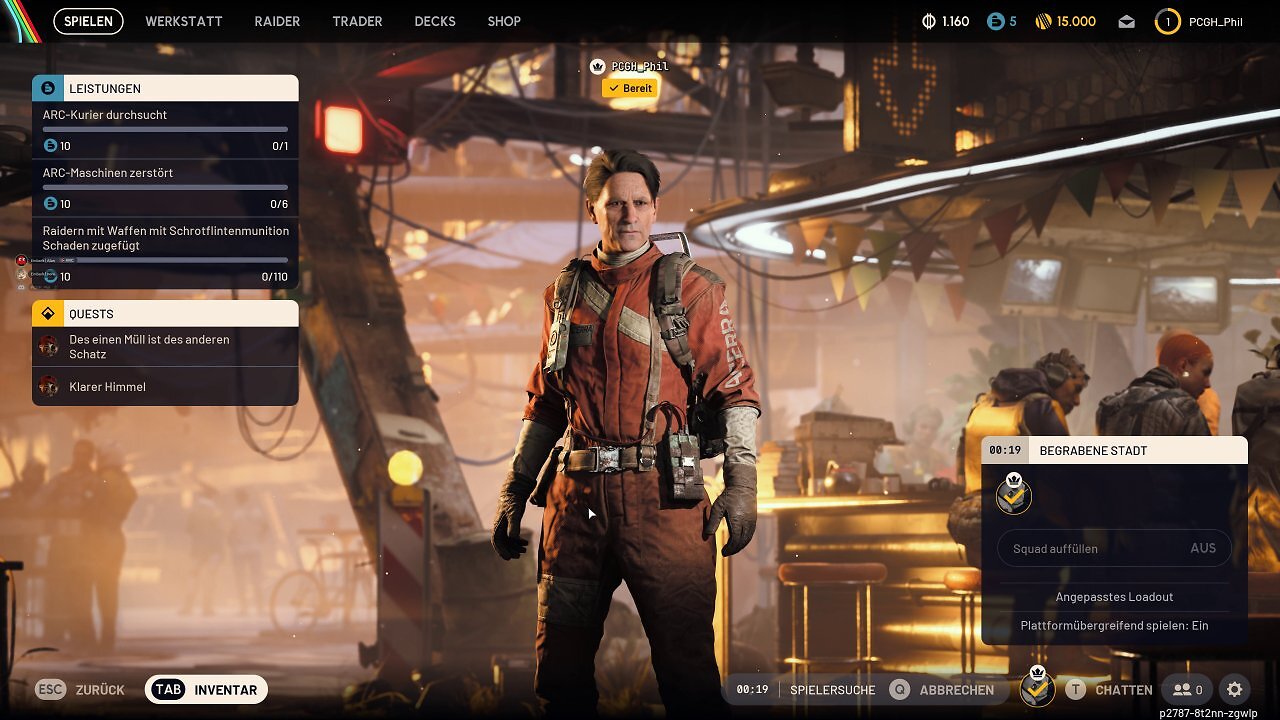Open the 'Klarer Himmel' quest

[x=165, y=386]
